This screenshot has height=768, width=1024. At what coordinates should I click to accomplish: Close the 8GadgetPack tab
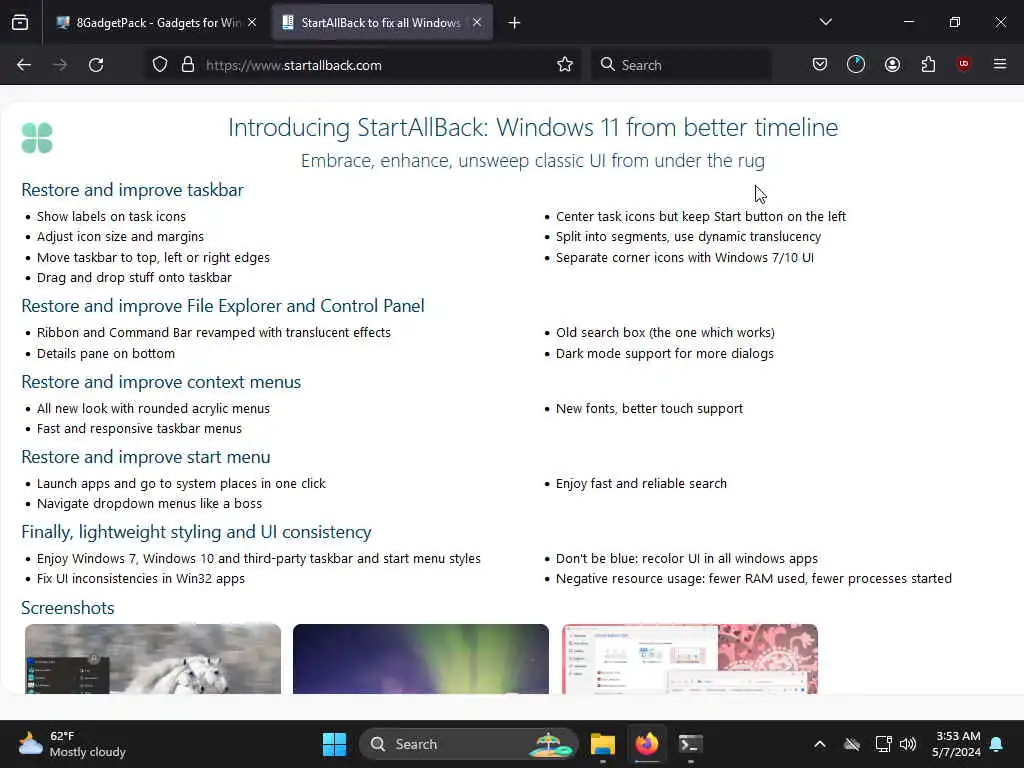252,23
